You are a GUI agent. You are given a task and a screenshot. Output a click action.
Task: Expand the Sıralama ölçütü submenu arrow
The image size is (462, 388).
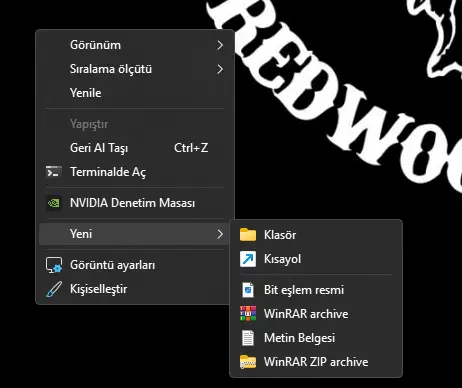[x=220, y=69]
